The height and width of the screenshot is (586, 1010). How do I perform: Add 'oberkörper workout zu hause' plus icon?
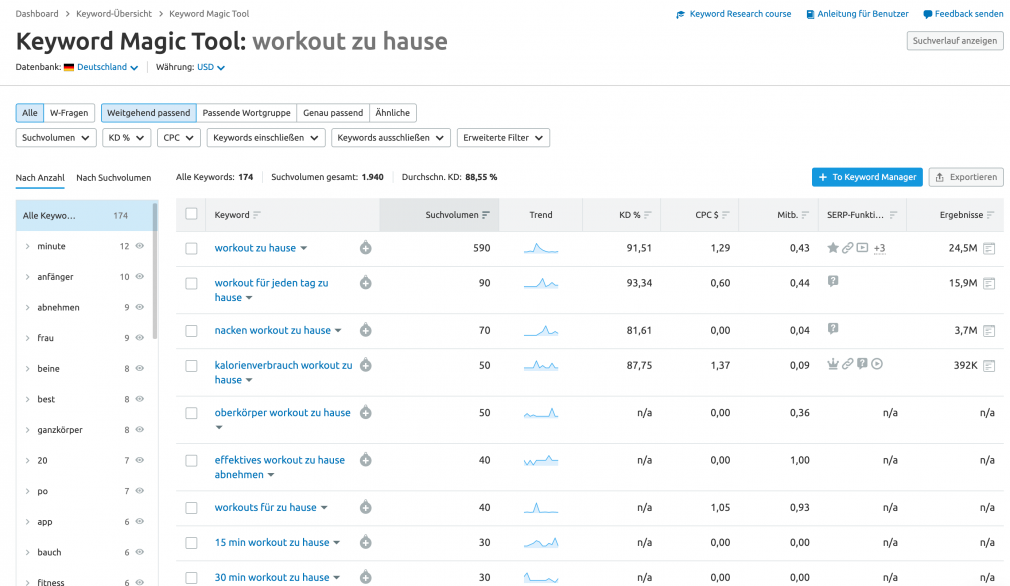point(365,413)
